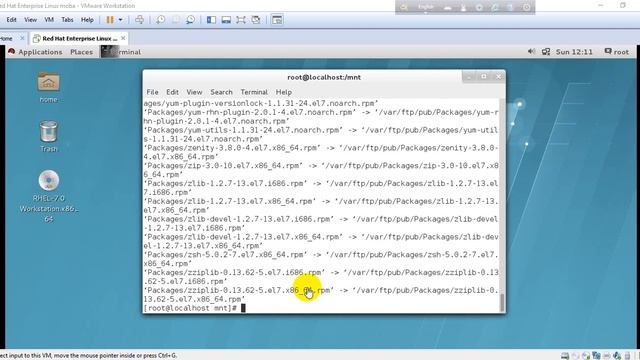Open terminal Edit menu
640x360 pixels.
pos(172,92)
